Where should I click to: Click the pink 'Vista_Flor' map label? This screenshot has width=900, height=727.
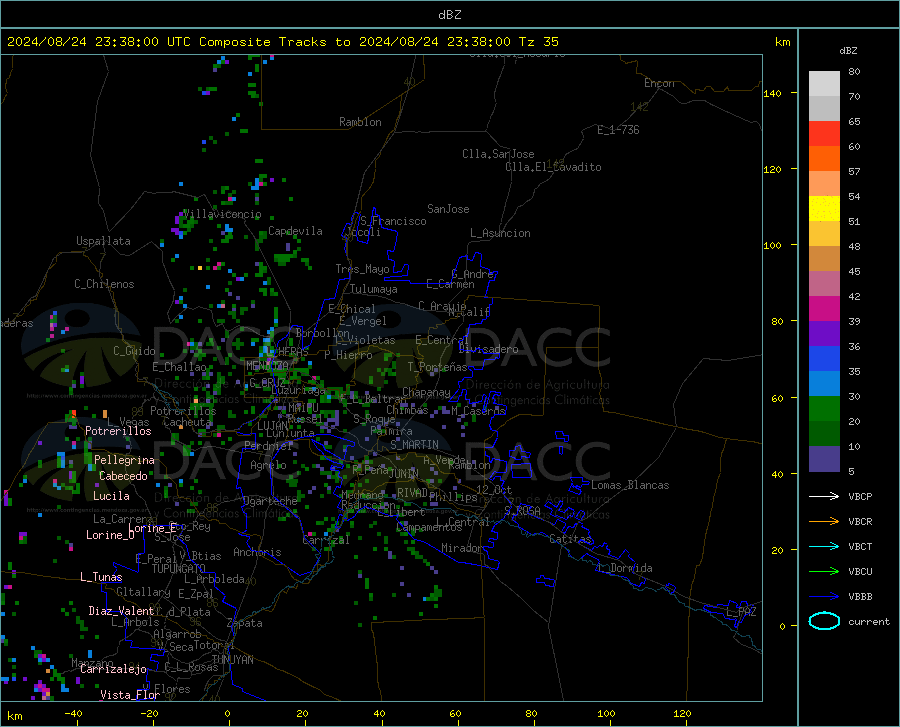(130, 695)
